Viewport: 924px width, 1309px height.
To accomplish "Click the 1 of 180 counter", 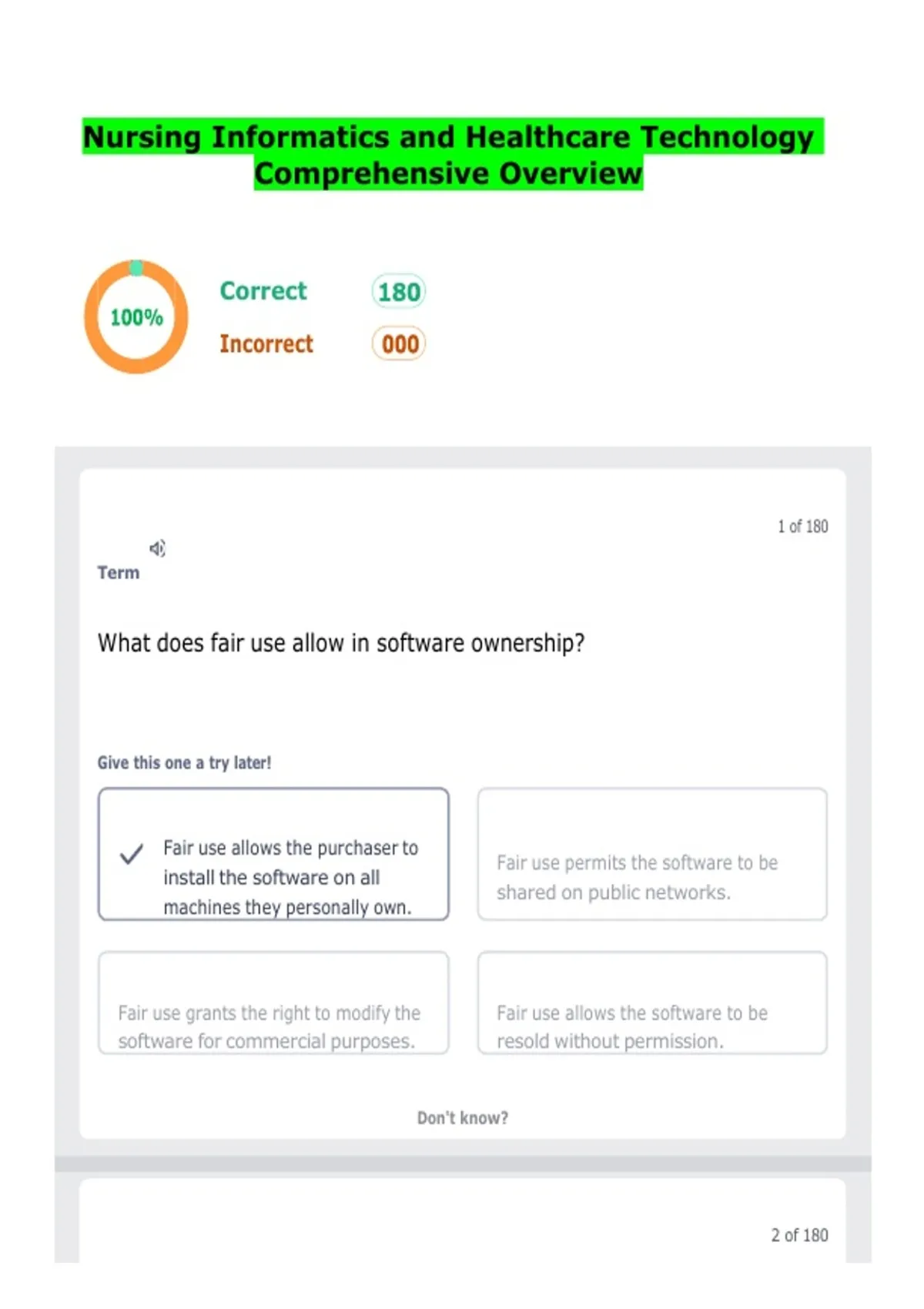I will 803,527.
